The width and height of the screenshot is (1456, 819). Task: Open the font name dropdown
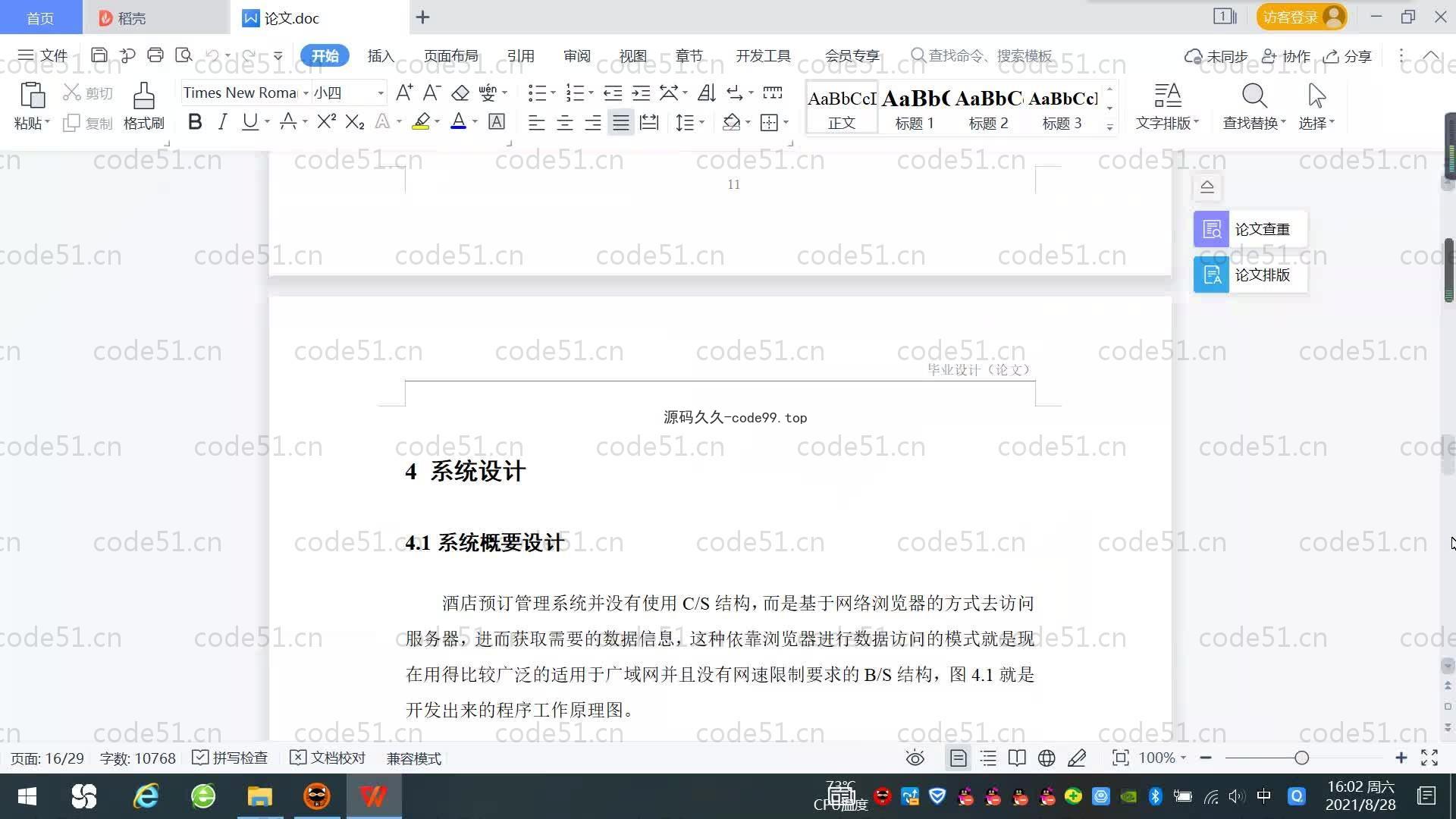[306, 93]
